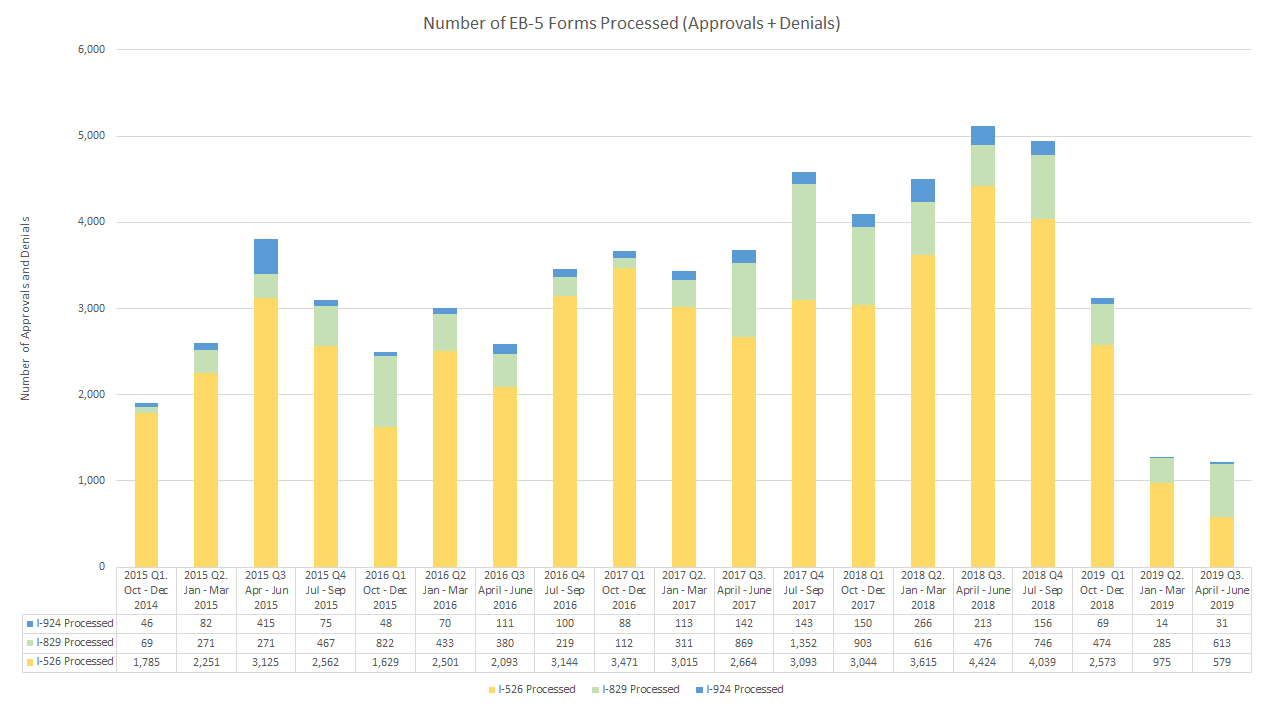Viewport: 1267px width, 709px height.
Task: Select the yellow I-526 bar for 2015 Q1
Action: click(x=146, y=490)
